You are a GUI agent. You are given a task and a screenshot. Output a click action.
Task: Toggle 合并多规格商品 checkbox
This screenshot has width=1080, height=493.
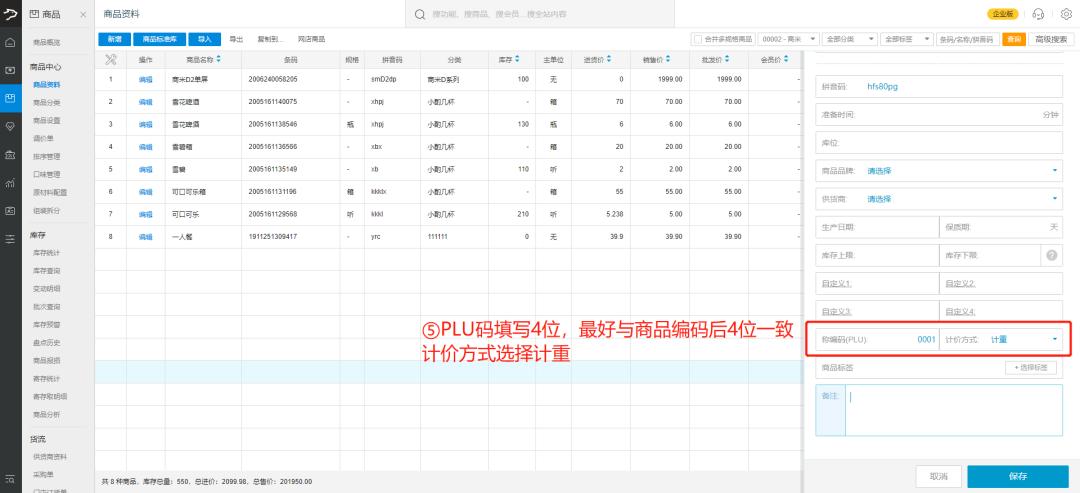(x=698, y=39)
